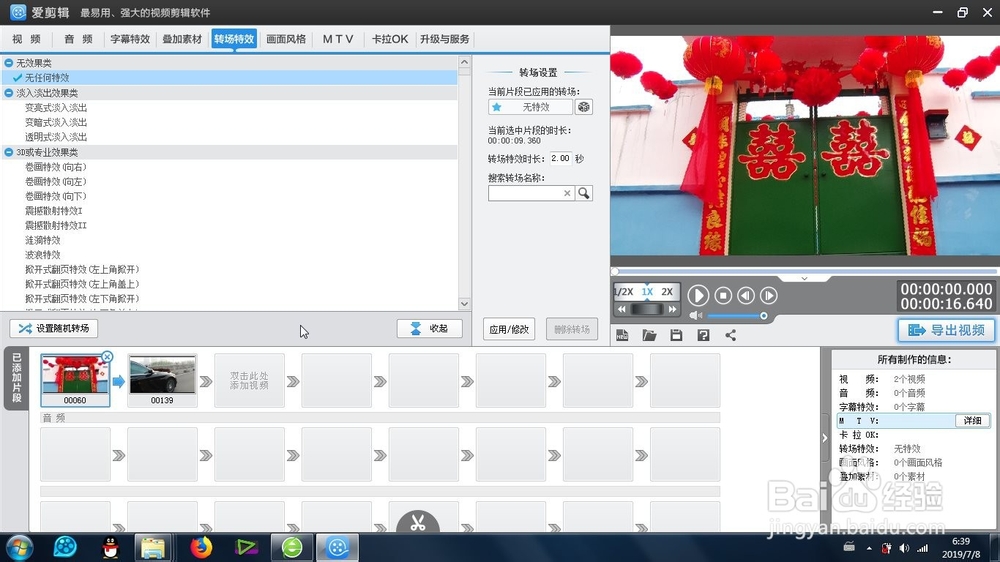Play the preview video
The height and width of the screenshot is (562, 1000).
tap(698, 295)
